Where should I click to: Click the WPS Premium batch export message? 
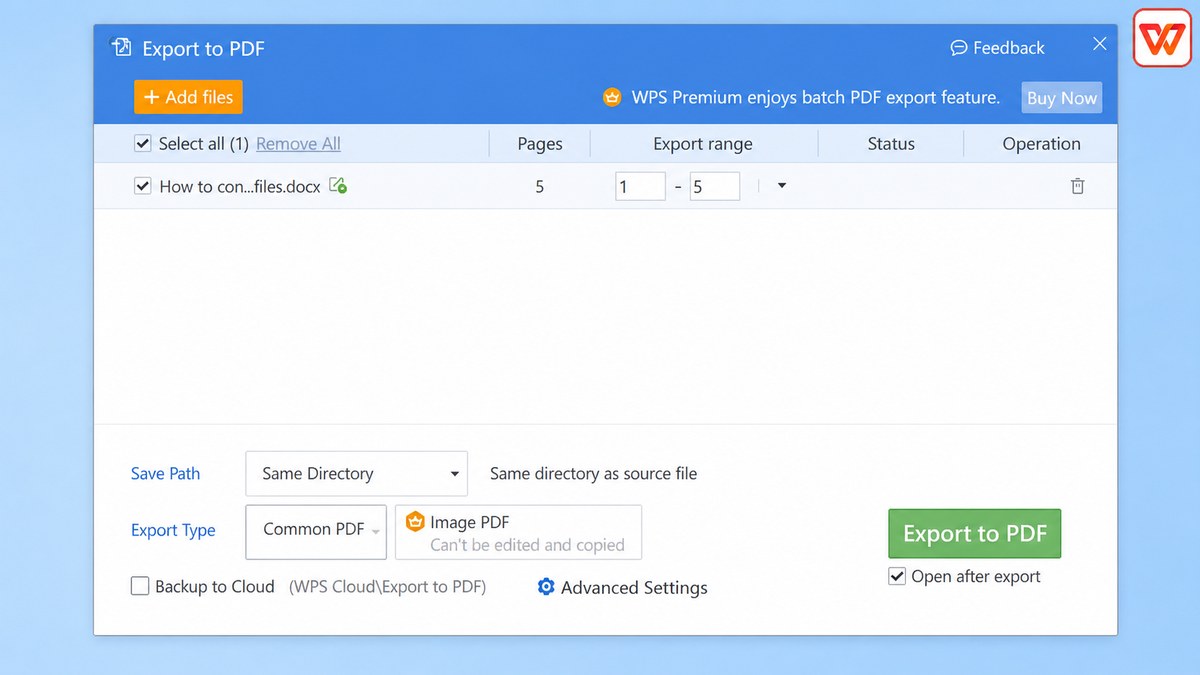tap(815, 97)
